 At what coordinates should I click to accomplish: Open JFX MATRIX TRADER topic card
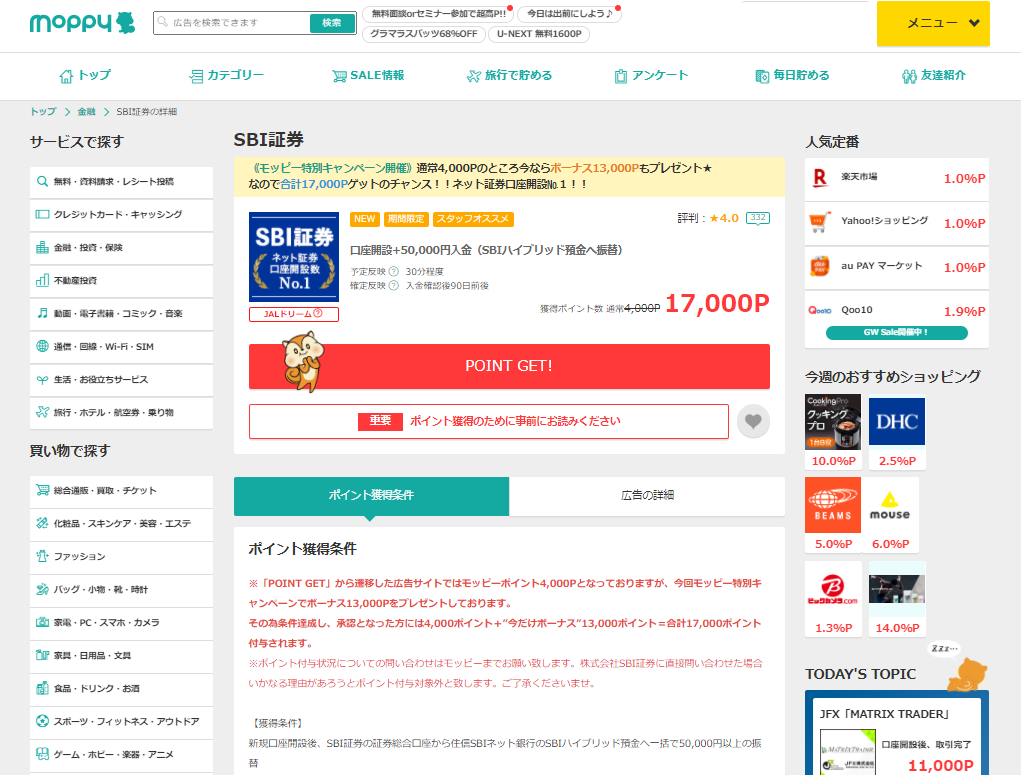897,738
